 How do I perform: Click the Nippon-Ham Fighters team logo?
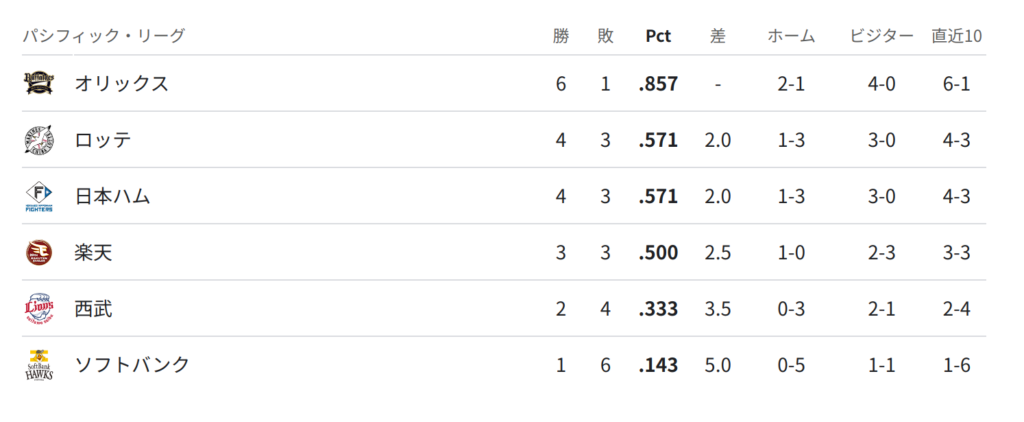click(x=38, y=197)
